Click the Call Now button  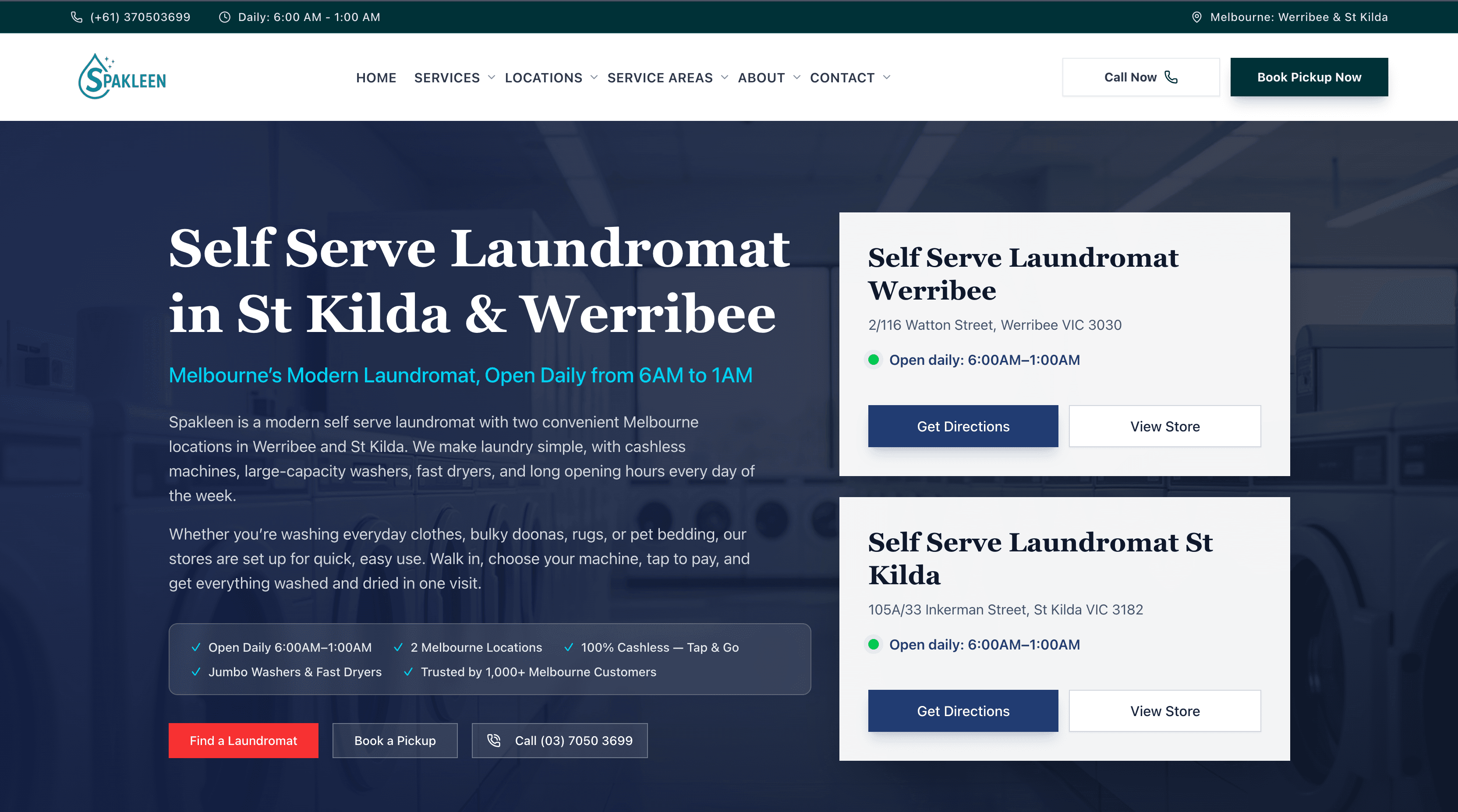(x=1140, y=77)
